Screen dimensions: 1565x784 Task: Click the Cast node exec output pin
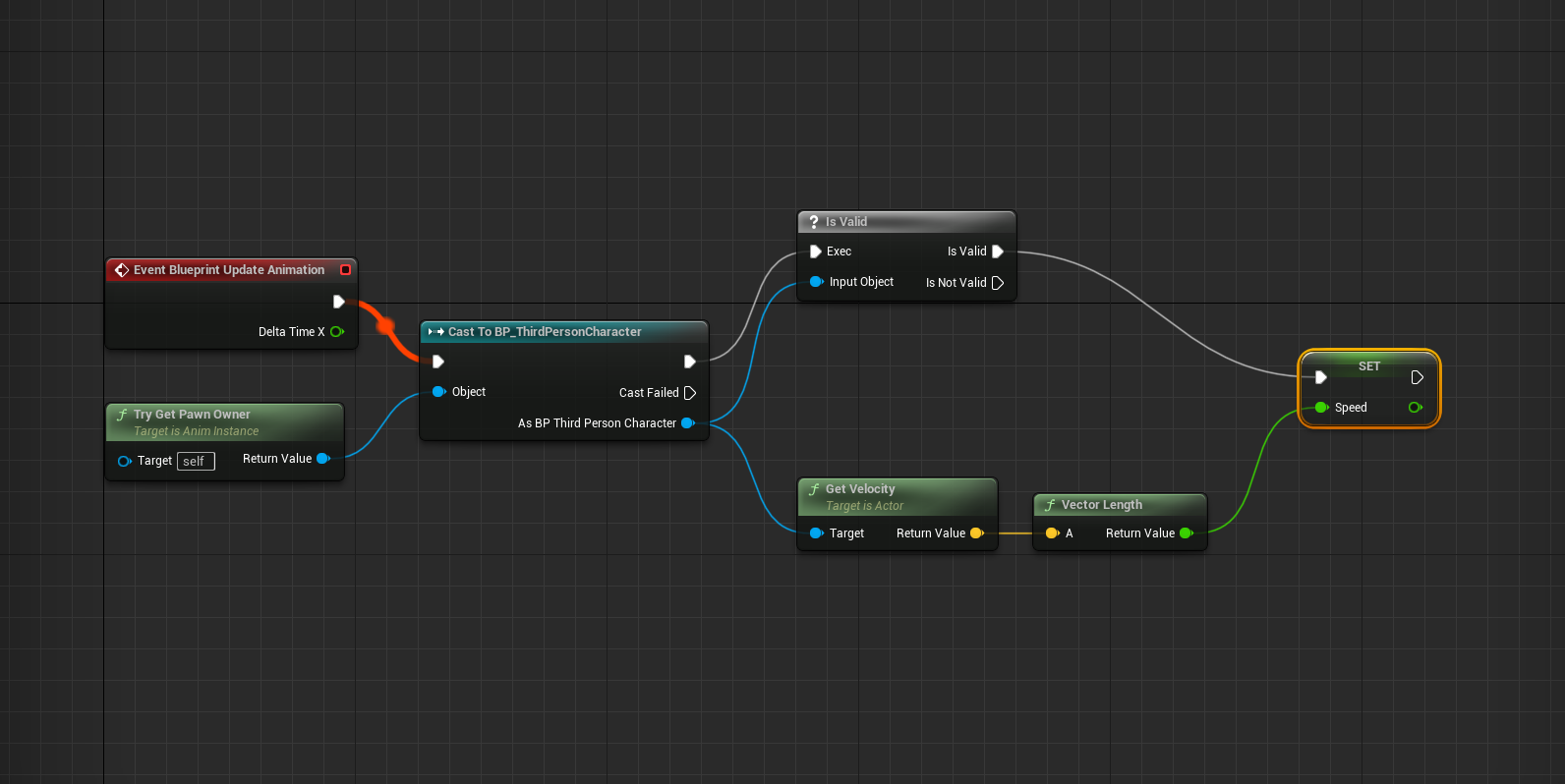coord(690,362)
